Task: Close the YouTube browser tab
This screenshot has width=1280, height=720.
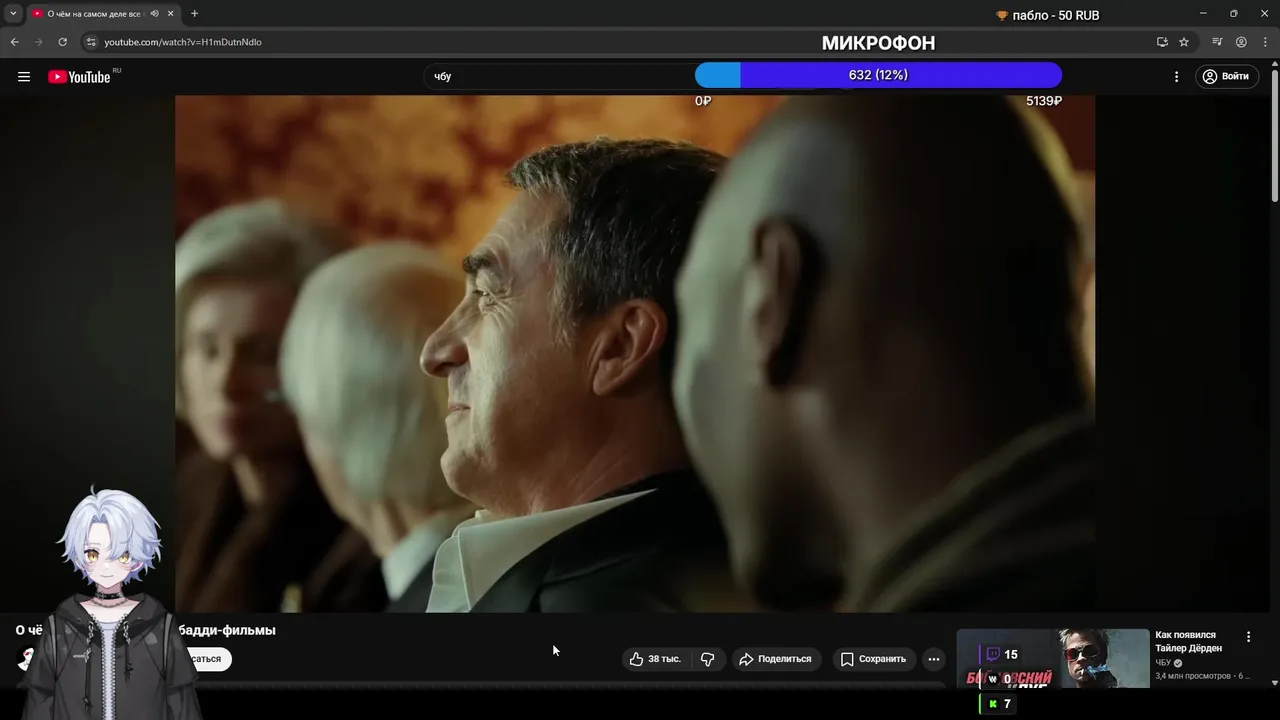Action: coord(171,14)
